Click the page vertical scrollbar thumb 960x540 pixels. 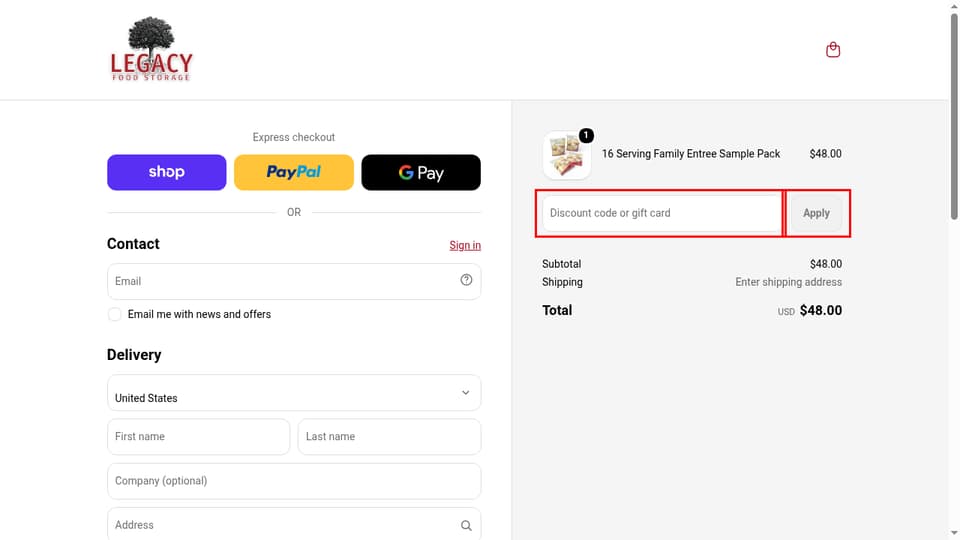[954, 116]
